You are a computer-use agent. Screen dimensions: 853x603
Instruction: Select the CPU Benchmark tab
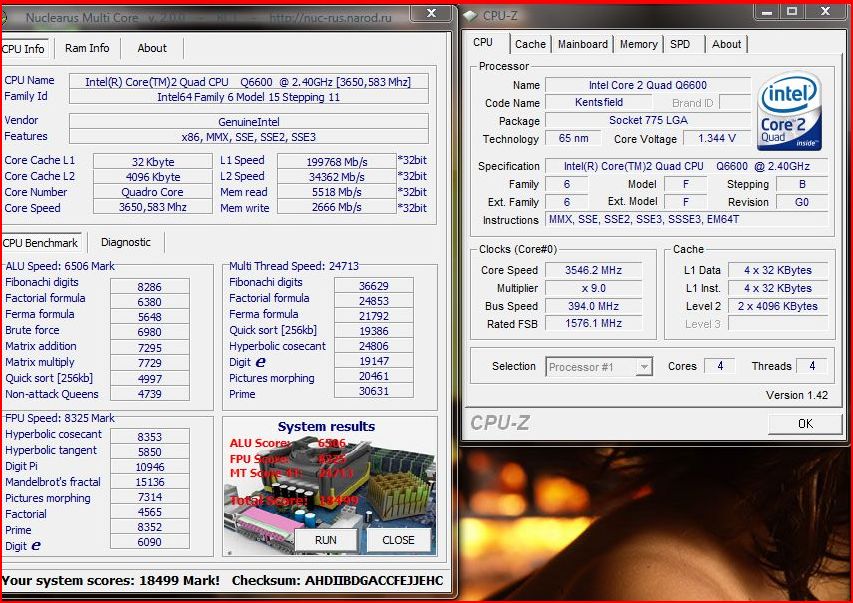[41, 243]
